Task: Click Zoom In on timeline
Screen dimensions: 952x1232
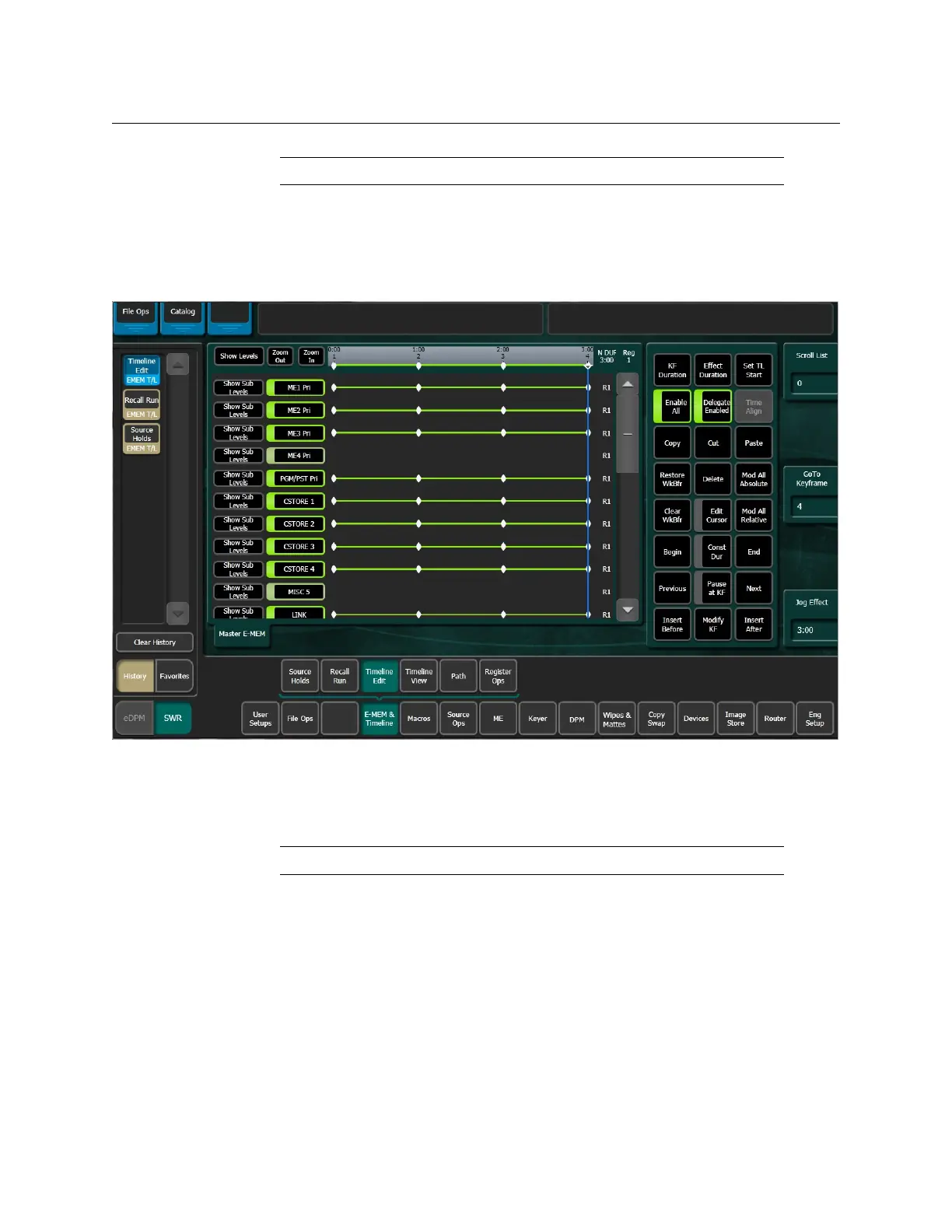Action: [x=311, y=356]
